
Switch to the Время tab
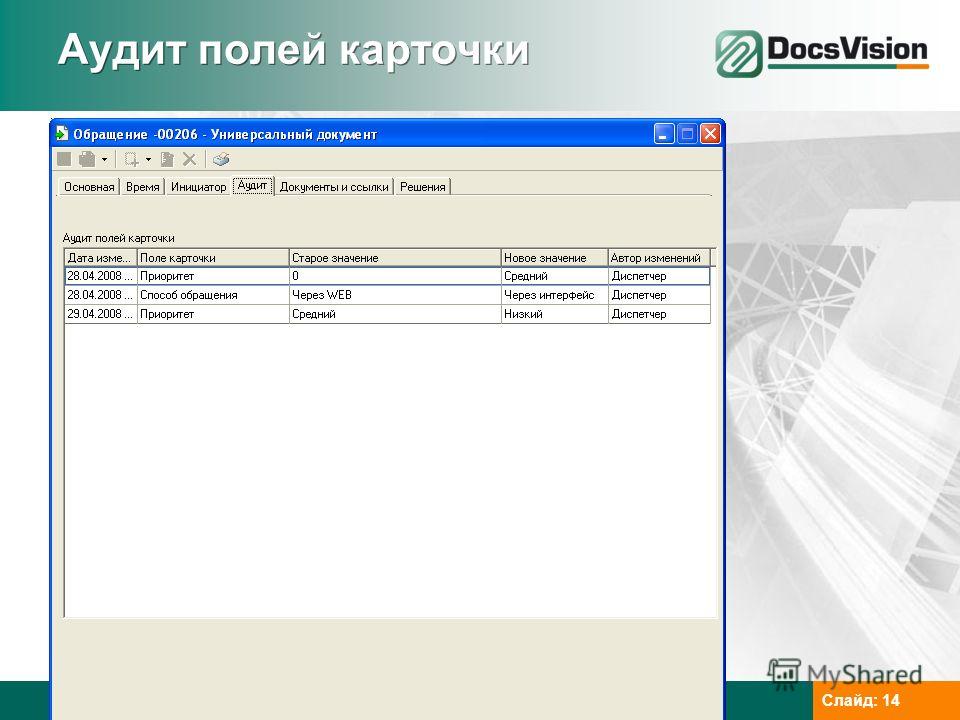143,187
